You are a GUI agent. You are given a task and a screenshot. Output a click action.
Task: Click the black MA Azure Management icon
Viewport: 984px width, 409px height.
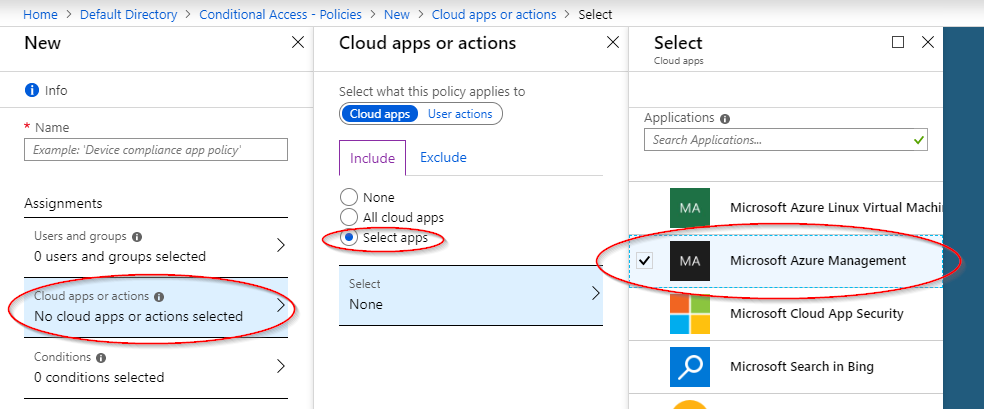point(690,260)
